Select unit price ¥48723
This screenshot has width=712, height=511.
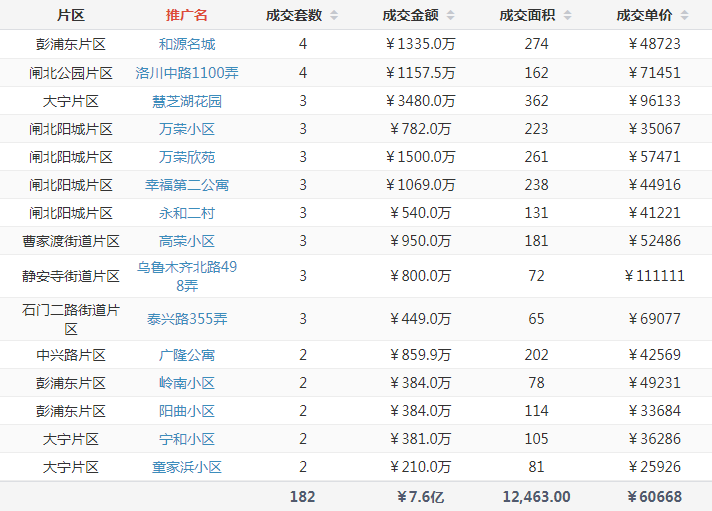coord(654,44)
